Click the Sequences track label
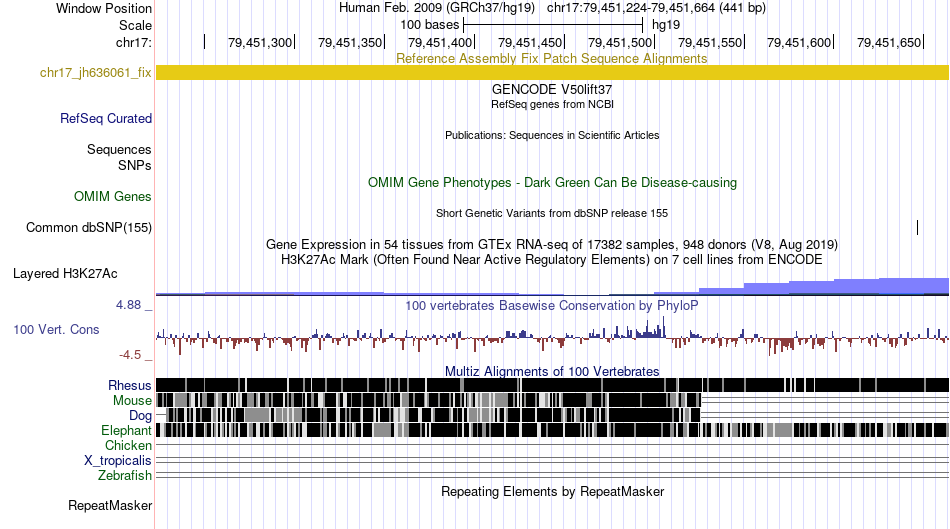 click(119, 149)
